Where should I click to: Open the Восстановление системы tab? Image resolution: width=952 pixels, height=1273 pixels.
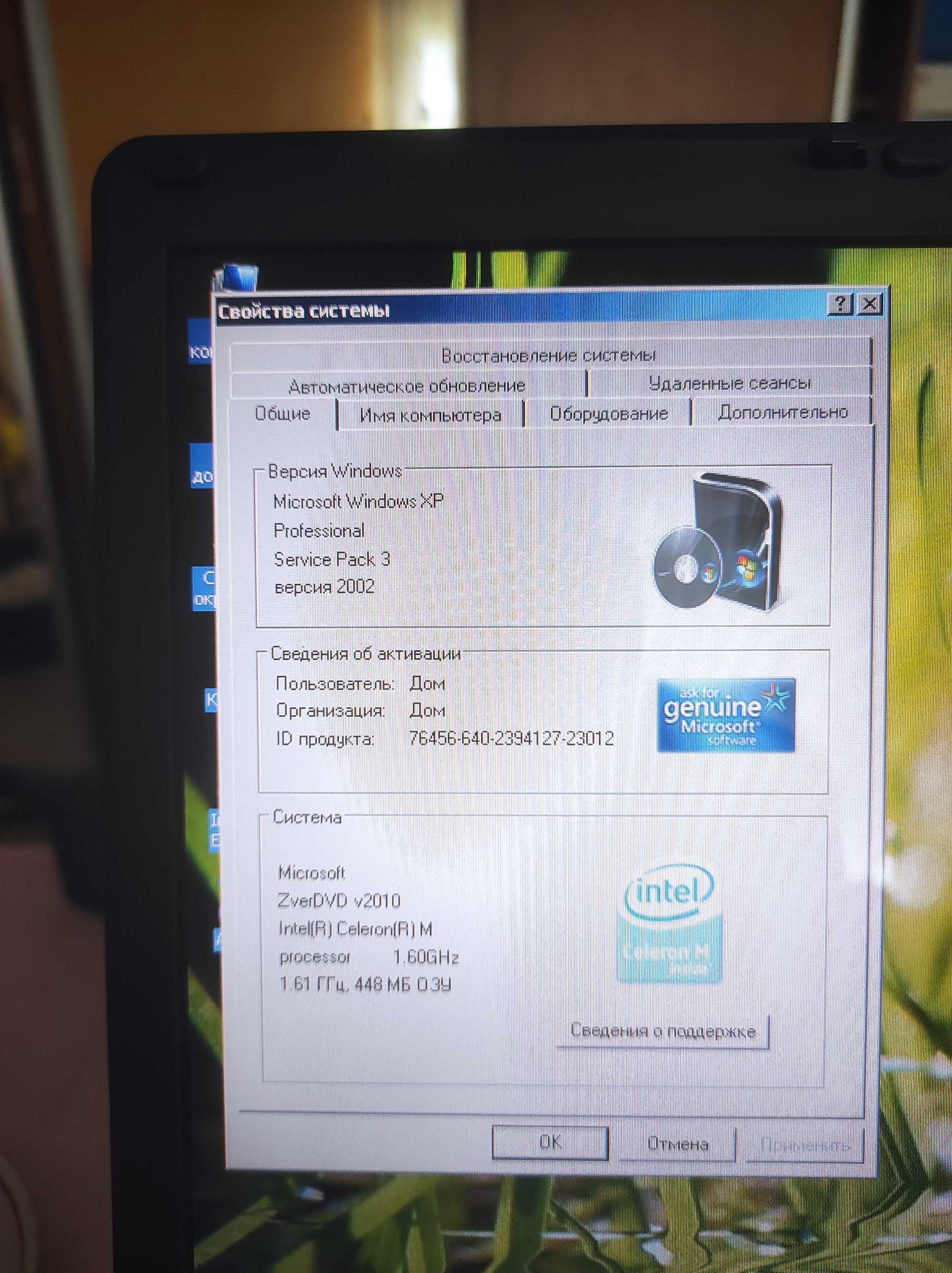[549, 356]
